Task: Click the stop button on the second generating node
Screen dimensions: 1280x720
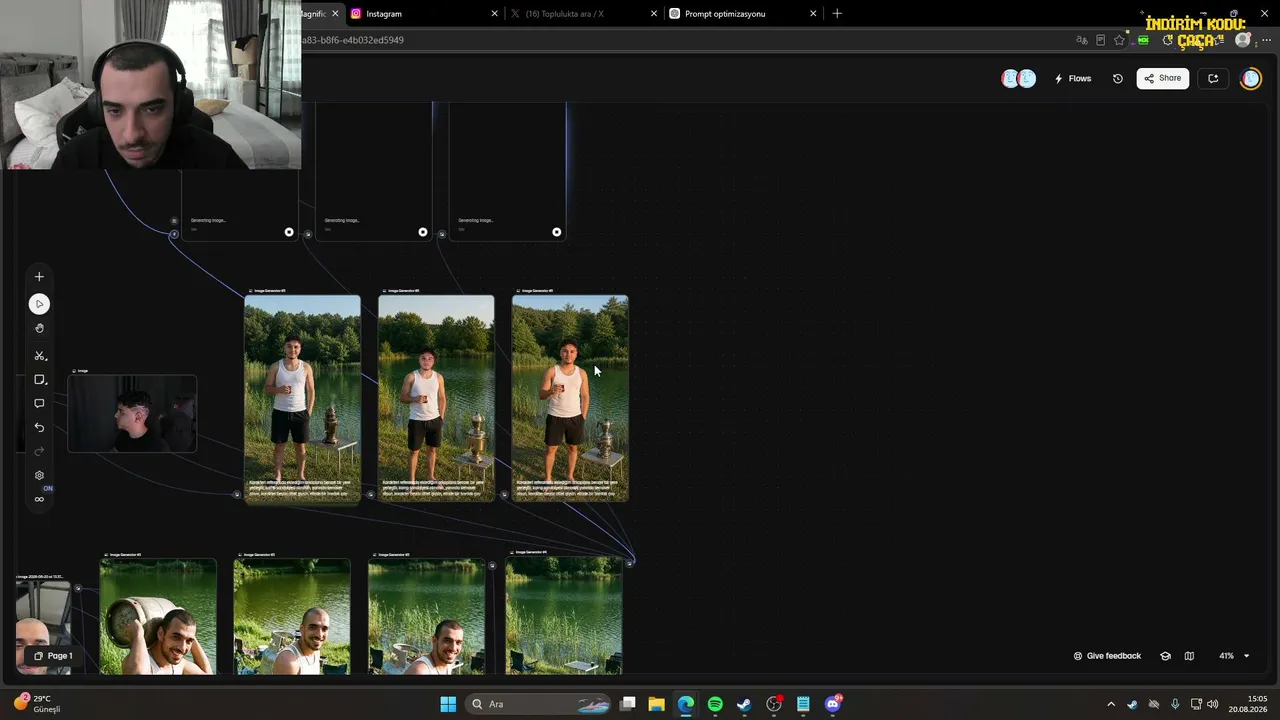Action: [x=423, y=232]
